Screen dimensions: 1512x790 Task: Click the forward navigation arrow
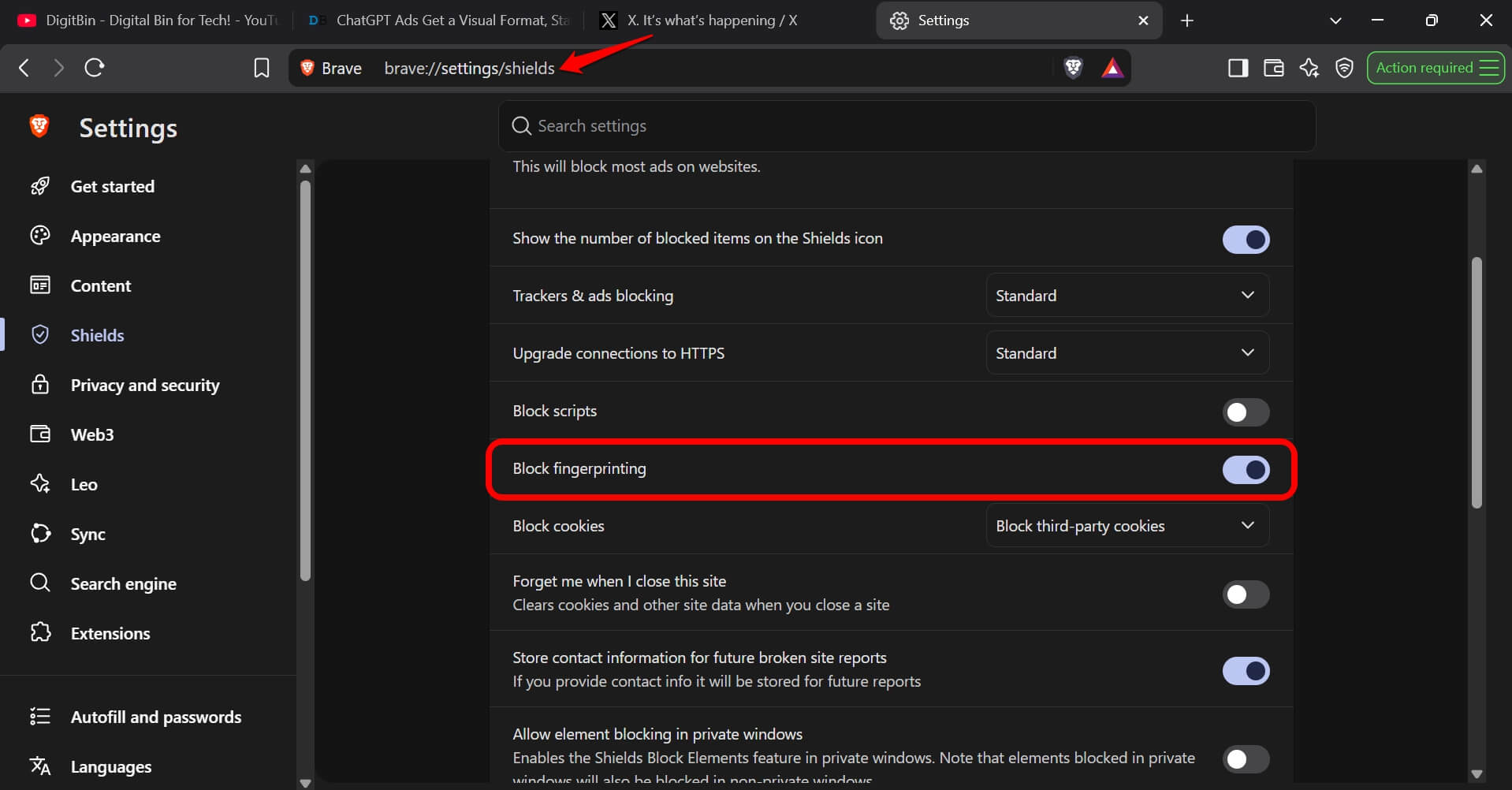tap(58, 68)
